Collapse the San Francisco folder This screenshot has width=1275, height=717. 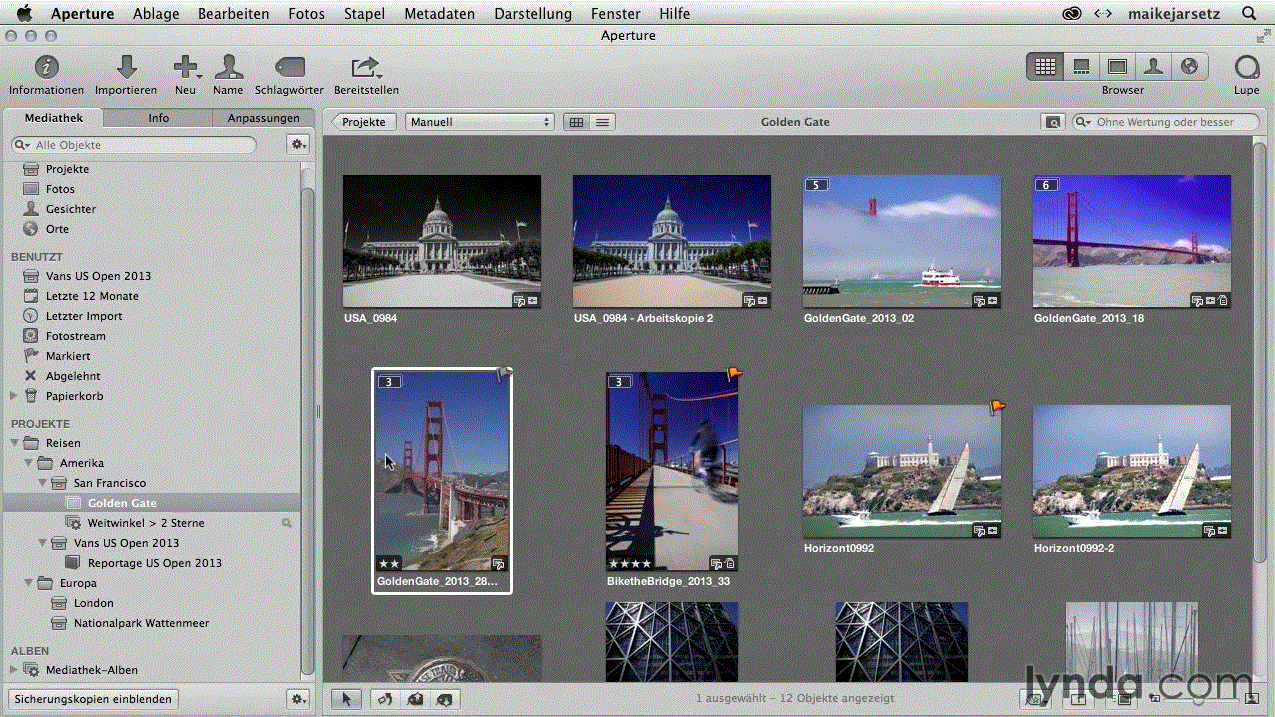point(42,483)
